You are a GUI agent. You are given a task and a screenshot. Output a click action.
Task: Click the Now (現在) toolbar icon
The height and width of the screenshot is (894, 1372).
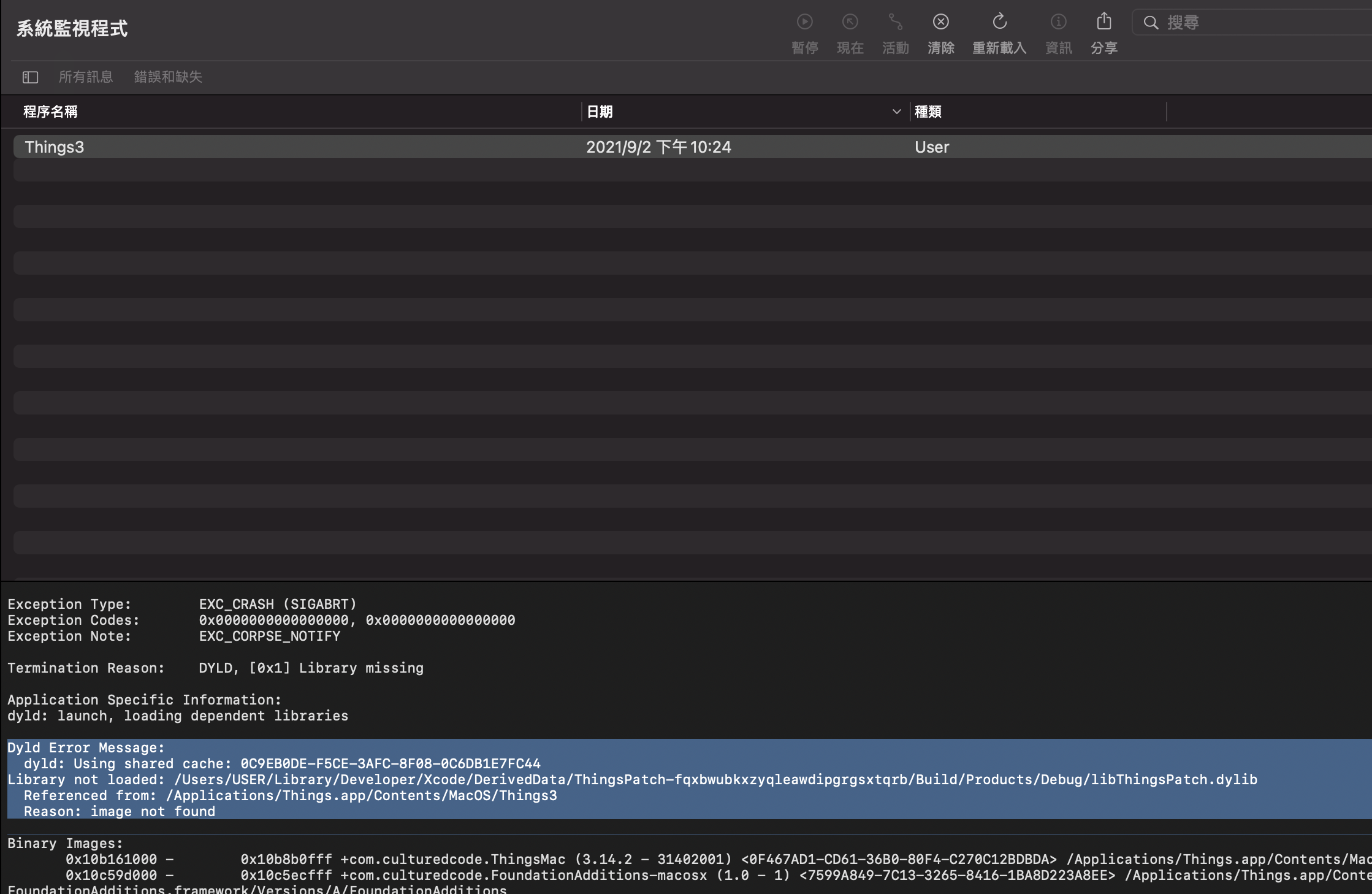(850, 22)
